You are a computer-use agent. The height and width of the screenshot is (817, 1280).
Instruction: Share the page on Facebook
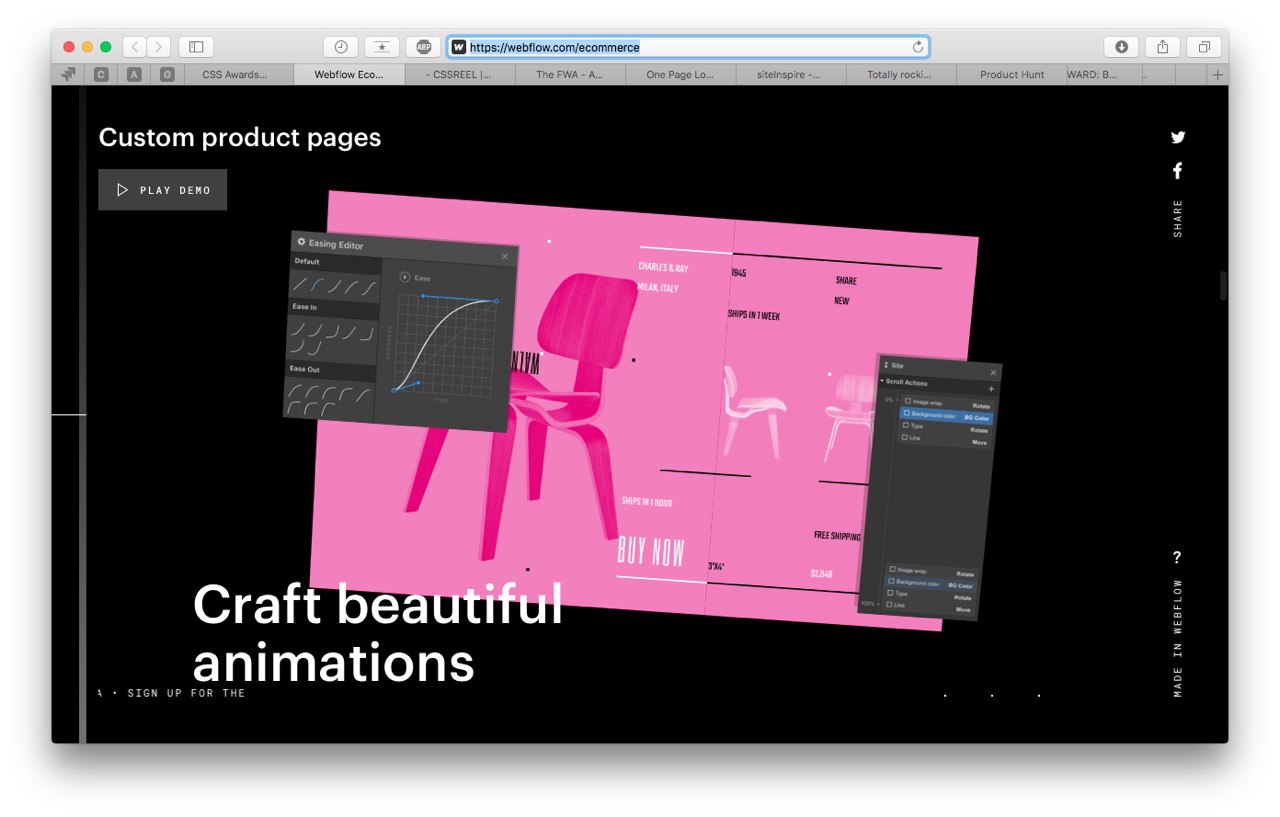[1178, 171]
